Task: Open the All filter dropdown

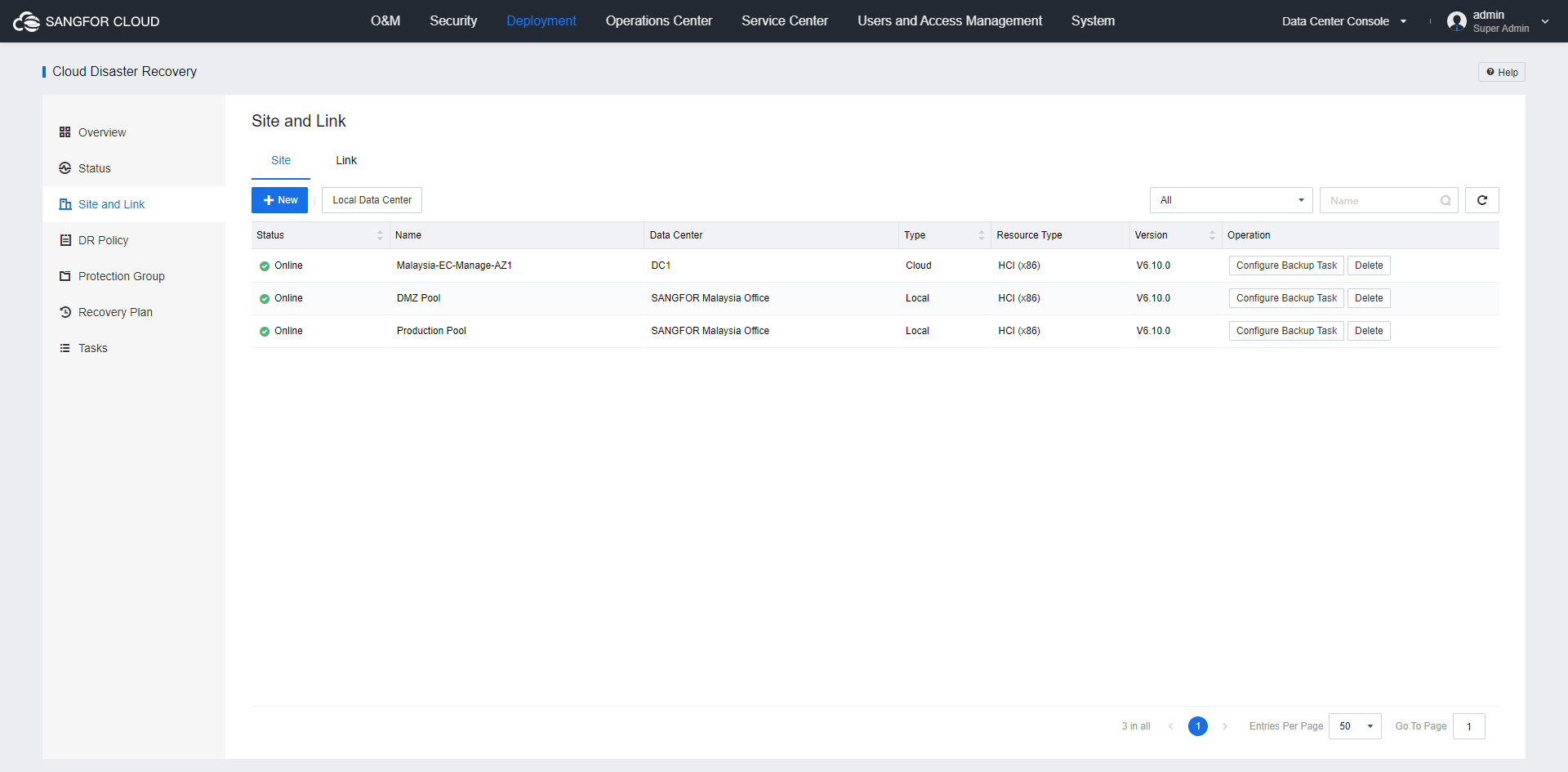Action: [x=1231, y=200]
